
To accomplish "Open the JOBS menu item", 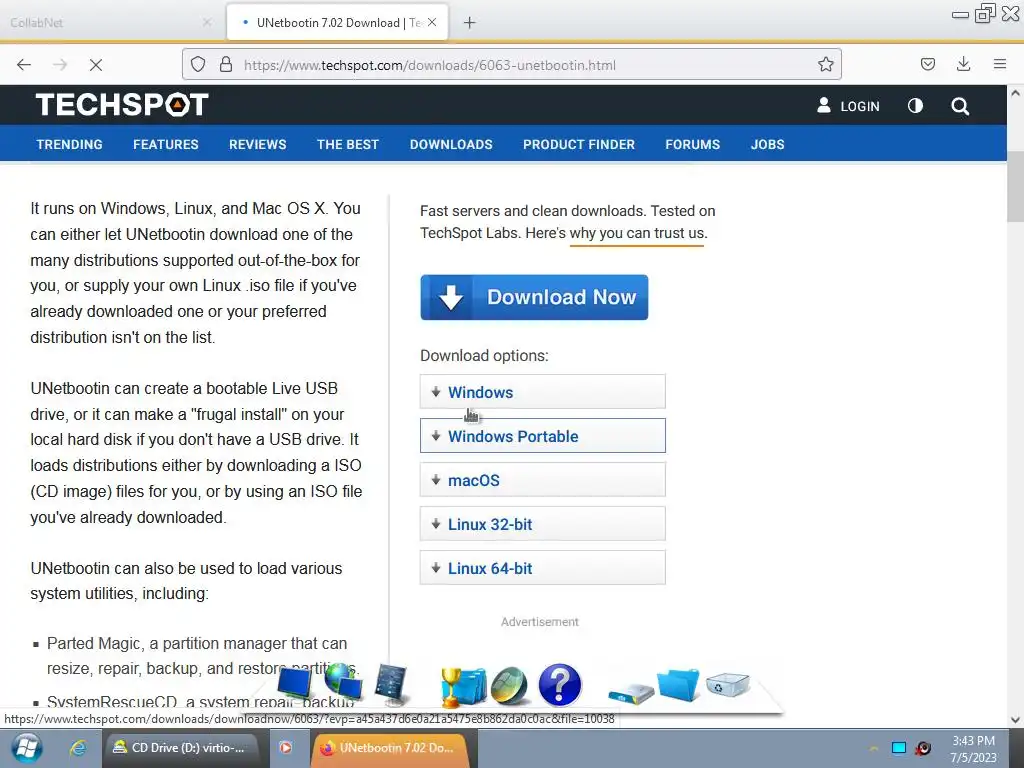I will (x=767, y=144).
